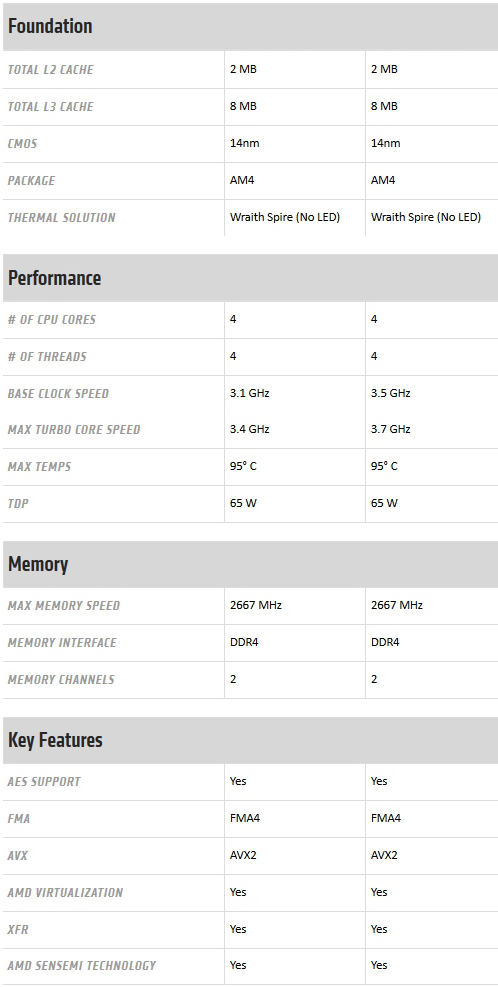Screen dimensions: 498x987
Task: Click the CMOS row label
Action: pos(23,144)
